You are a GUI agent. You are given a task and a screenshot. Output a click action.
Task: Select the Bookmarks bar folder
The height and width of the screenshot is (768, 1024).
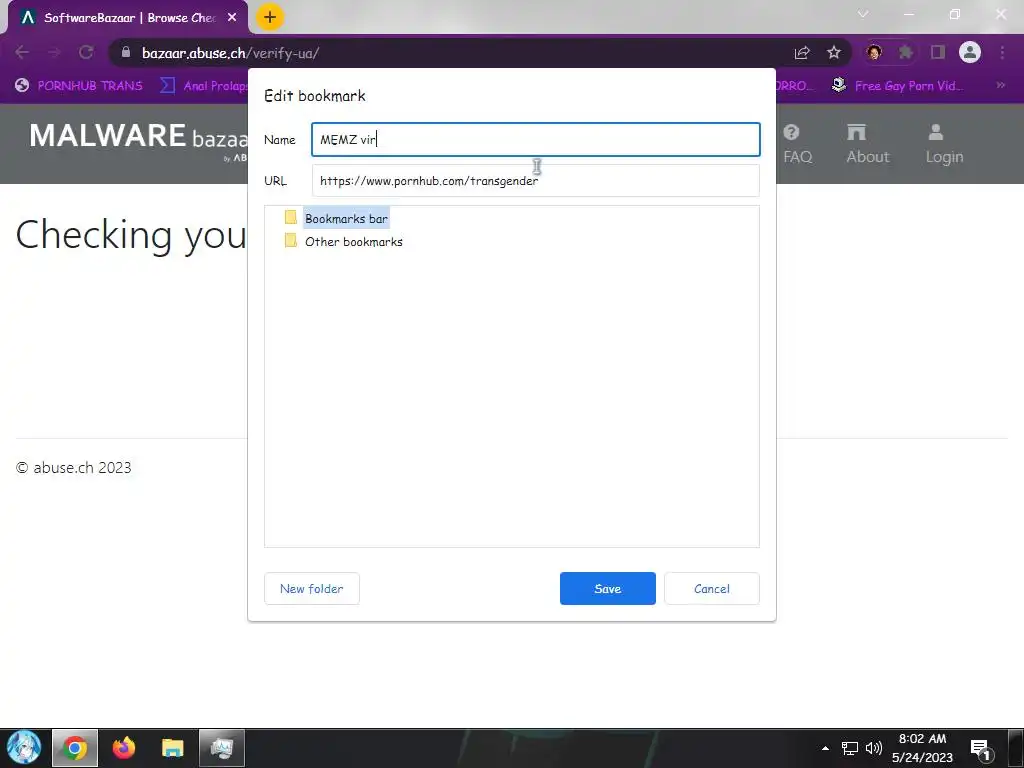coord(346,219)
